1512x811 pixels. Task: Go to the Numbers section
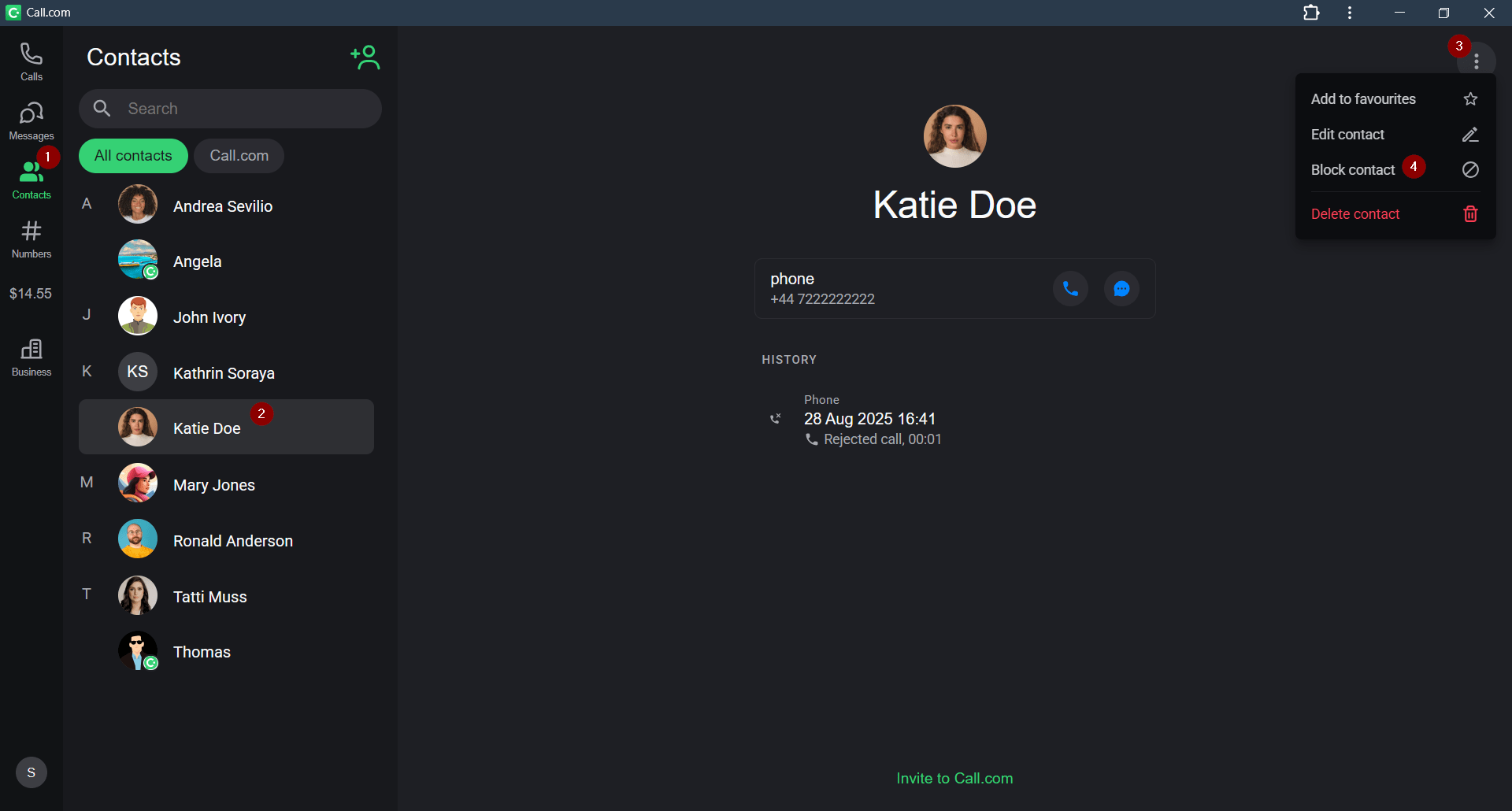31,239
